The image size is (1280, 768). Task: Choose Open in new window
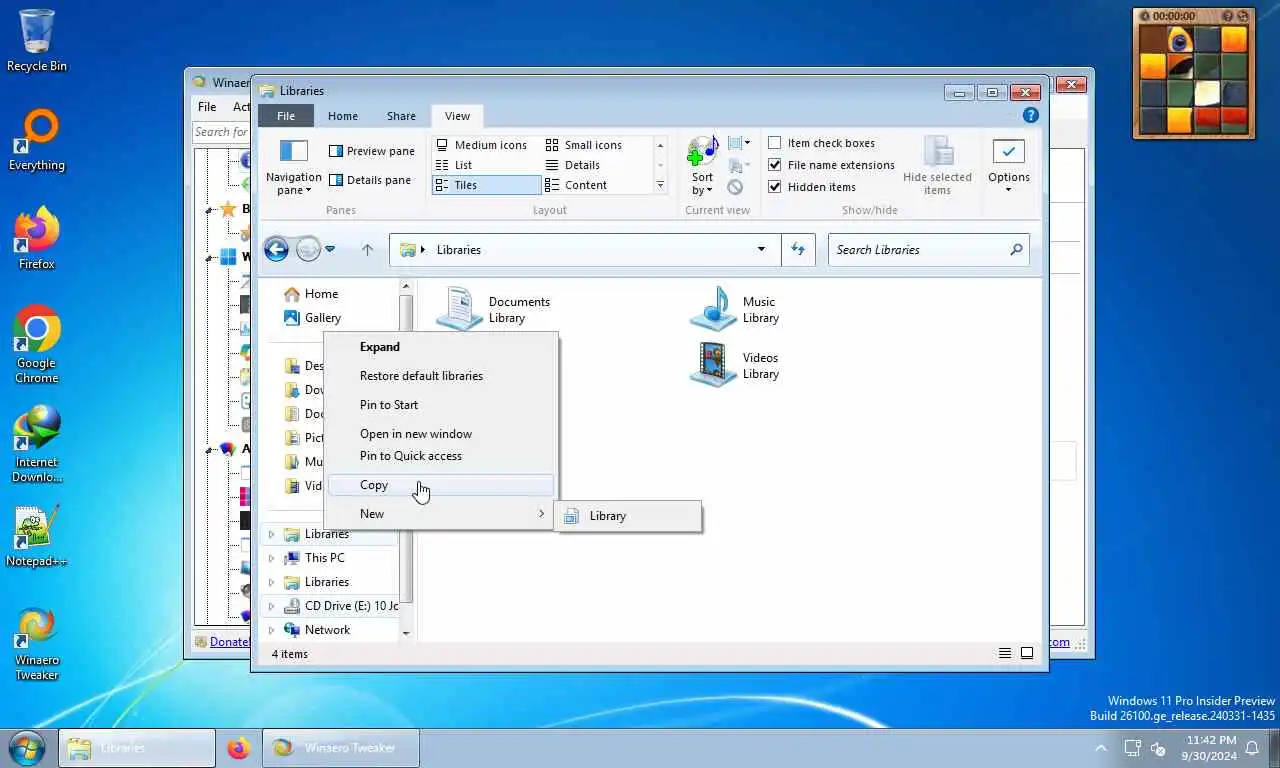441,434
